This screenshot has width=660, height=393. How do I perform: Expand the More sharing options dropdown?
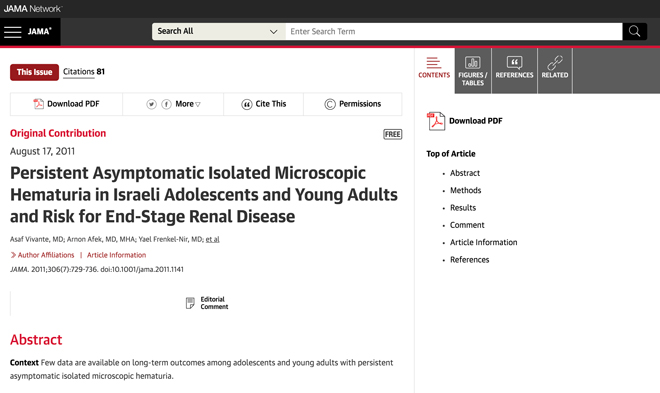[x=188, y=104]
